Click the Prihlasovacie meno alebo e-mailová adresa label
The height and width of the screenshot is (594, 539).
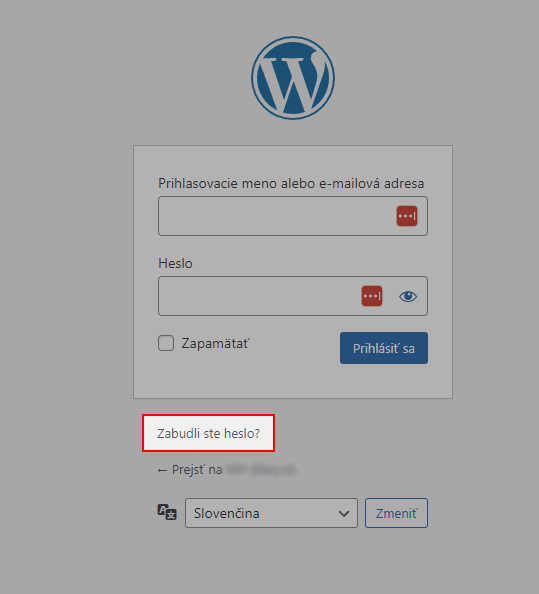[x=291, y=183]
